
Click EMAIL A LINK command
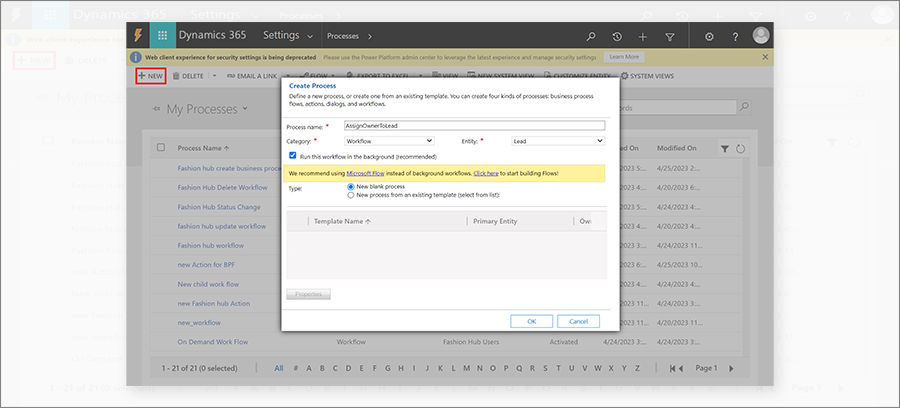[252, 76]
